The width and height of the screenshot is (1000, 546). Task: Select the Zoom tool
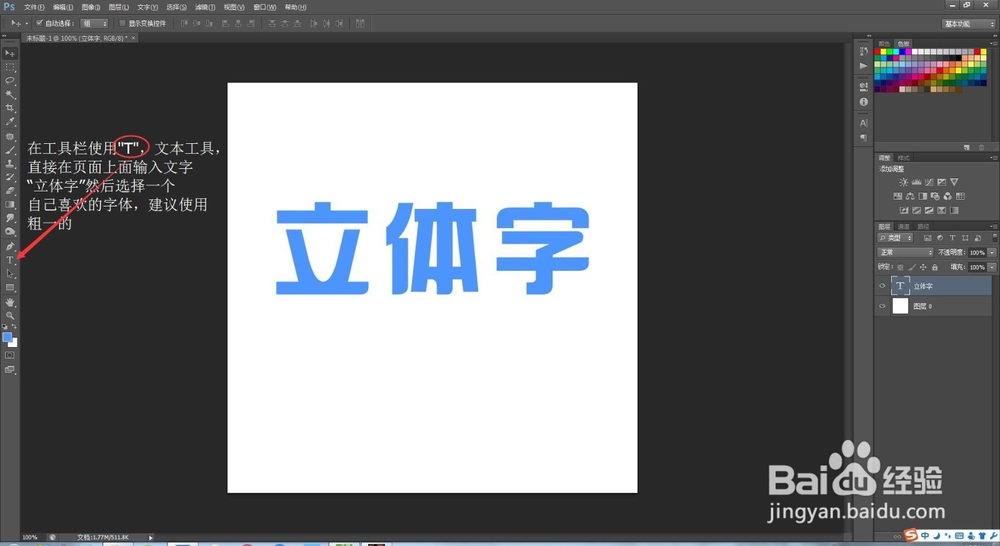click(10, 315)
